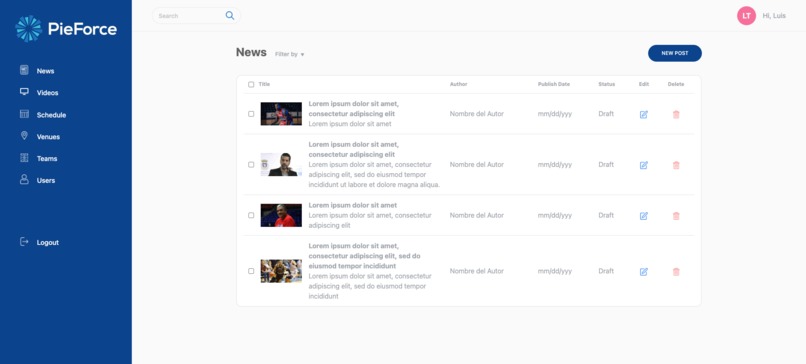Open the first post's basketball thumbnail

pyautogui.click(x=281, y=114)
